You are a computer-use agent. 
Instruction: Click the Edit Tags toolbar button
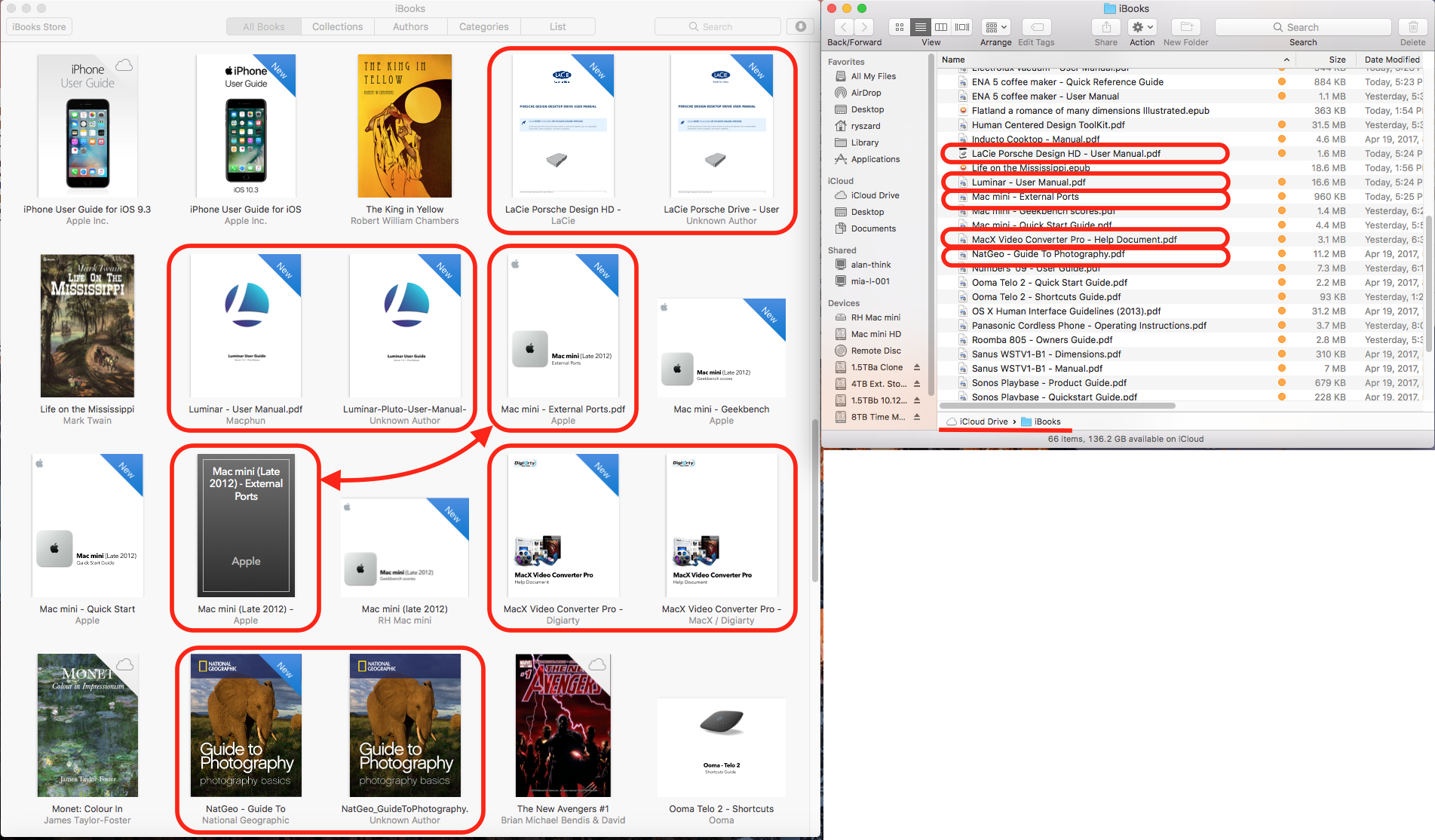tap(1037, 27)
